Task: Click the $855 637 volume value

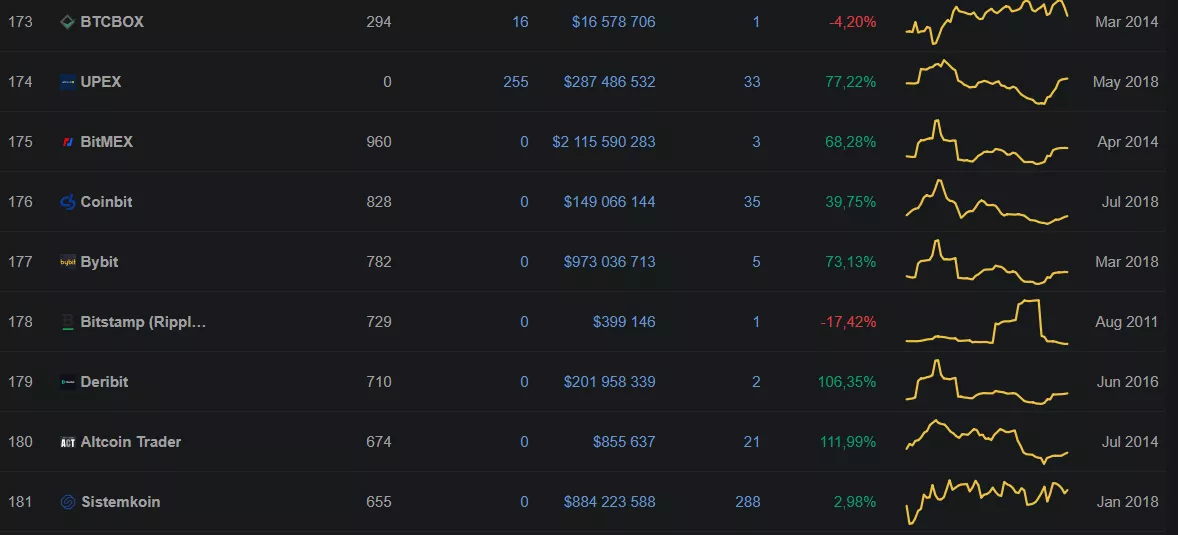Action: click(x=624, y=442)
